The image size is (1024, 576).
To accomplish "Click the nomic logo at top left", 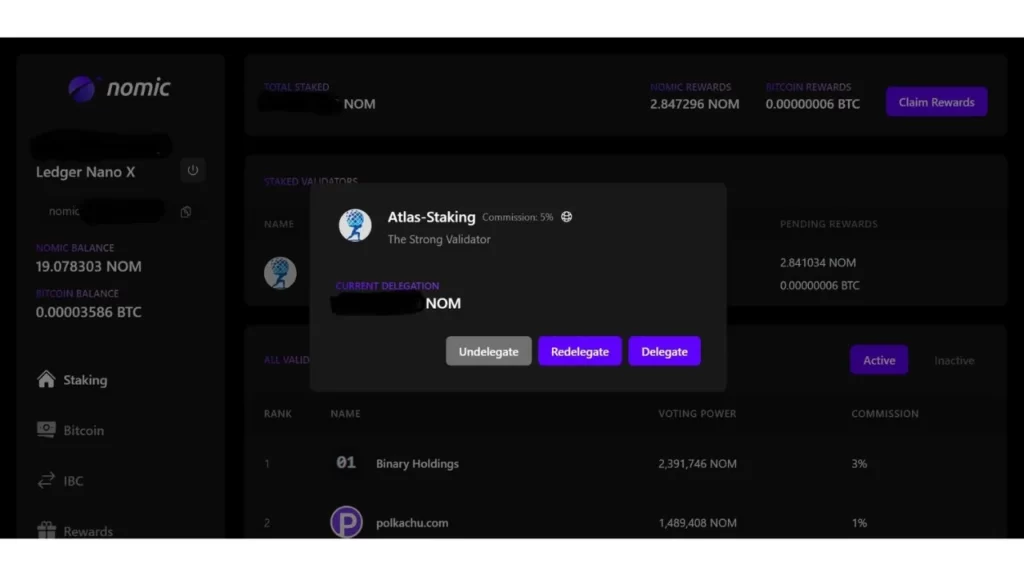I will [x=120, y=88].
